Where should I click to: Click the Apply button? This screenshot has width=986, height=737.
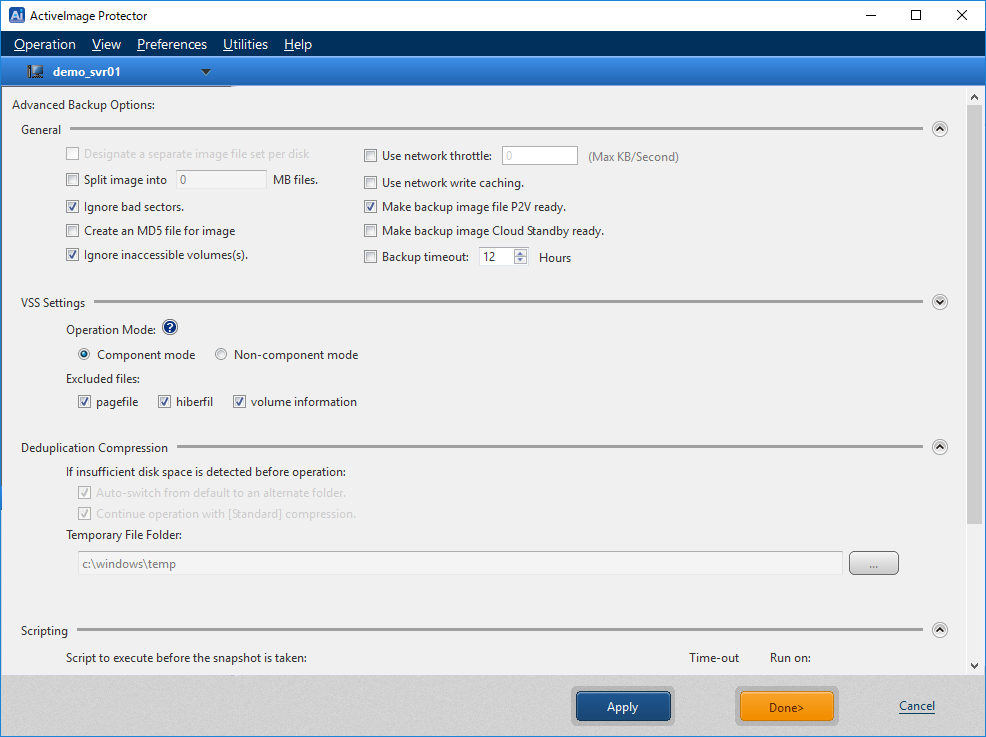pyautogui.click(x=623, y=706)
